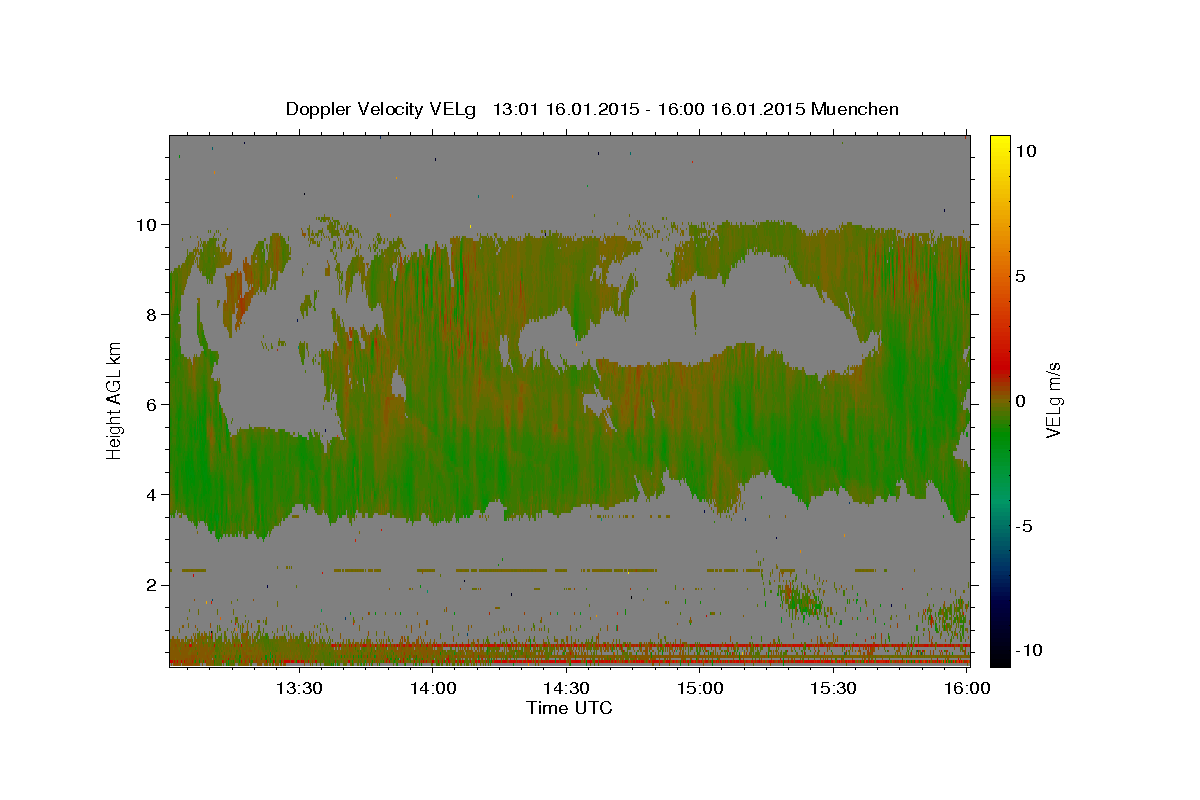Click the 14:00 time tick label
The image size is (1200, 800).
[433, 688]
